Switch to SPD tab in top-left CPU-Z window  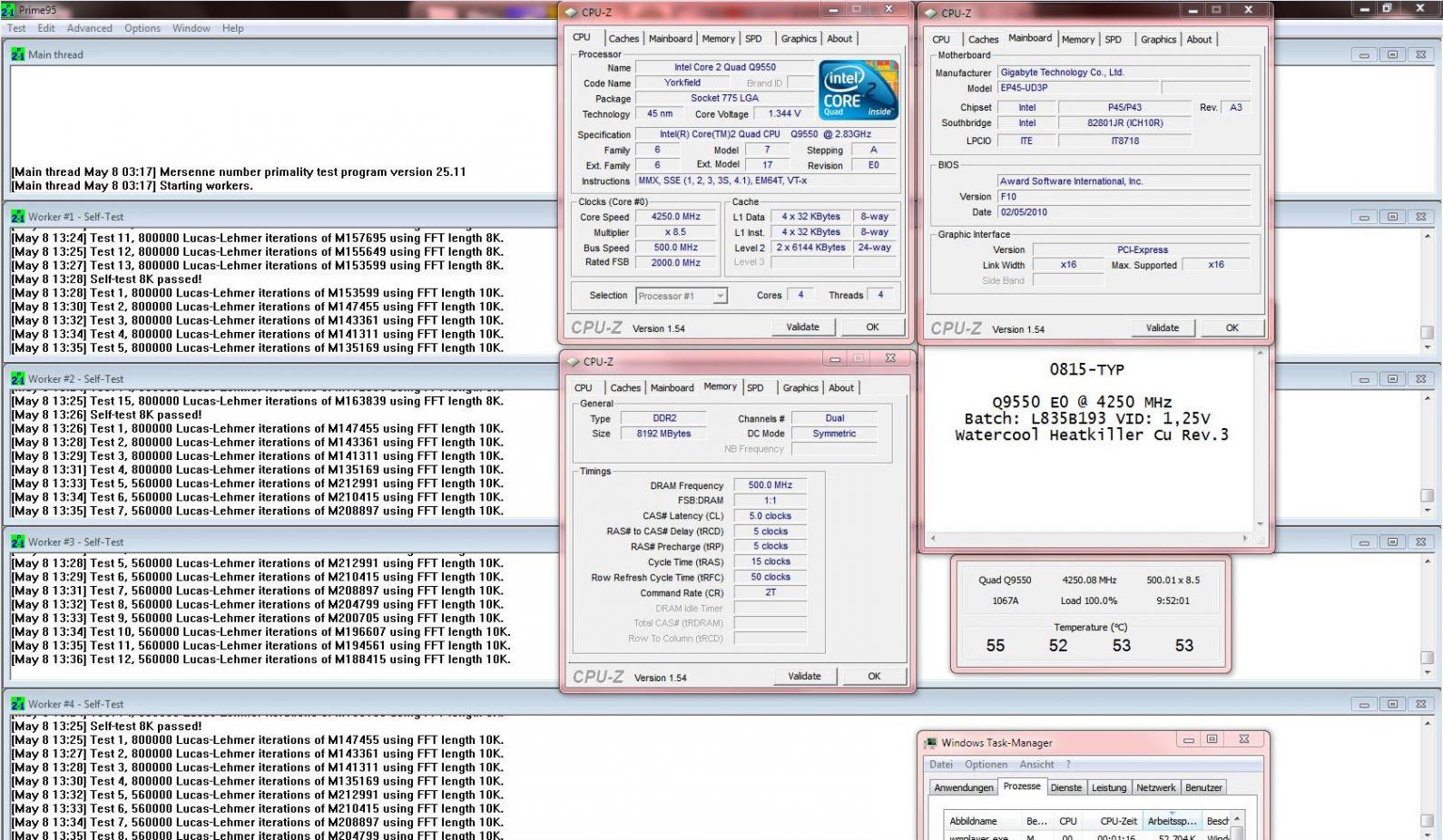coord(754,38)
